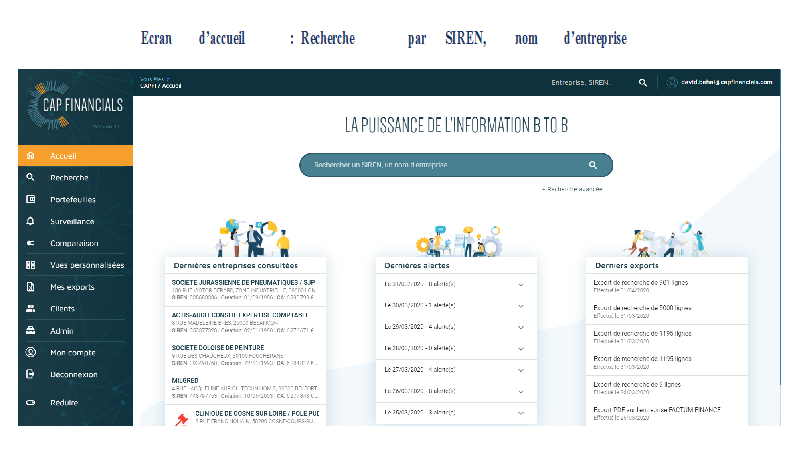Viewport: 800px width, 450px height.
Task: Click the Admin icon in the sidebar
Action: coord(30,331)
